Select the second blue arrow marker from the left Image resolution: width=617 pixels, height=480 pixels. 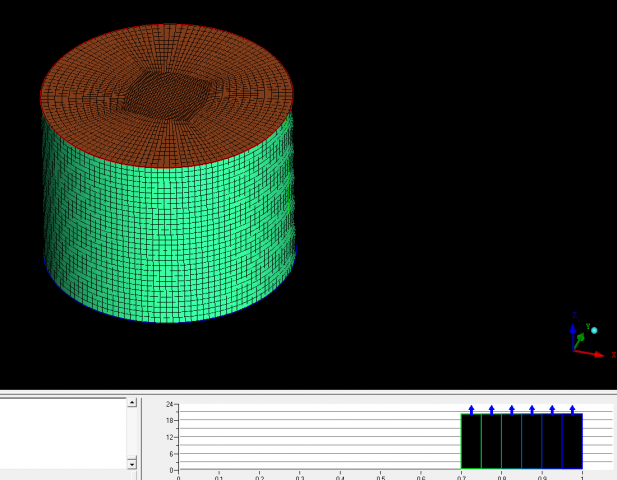[x=491, y=409]
